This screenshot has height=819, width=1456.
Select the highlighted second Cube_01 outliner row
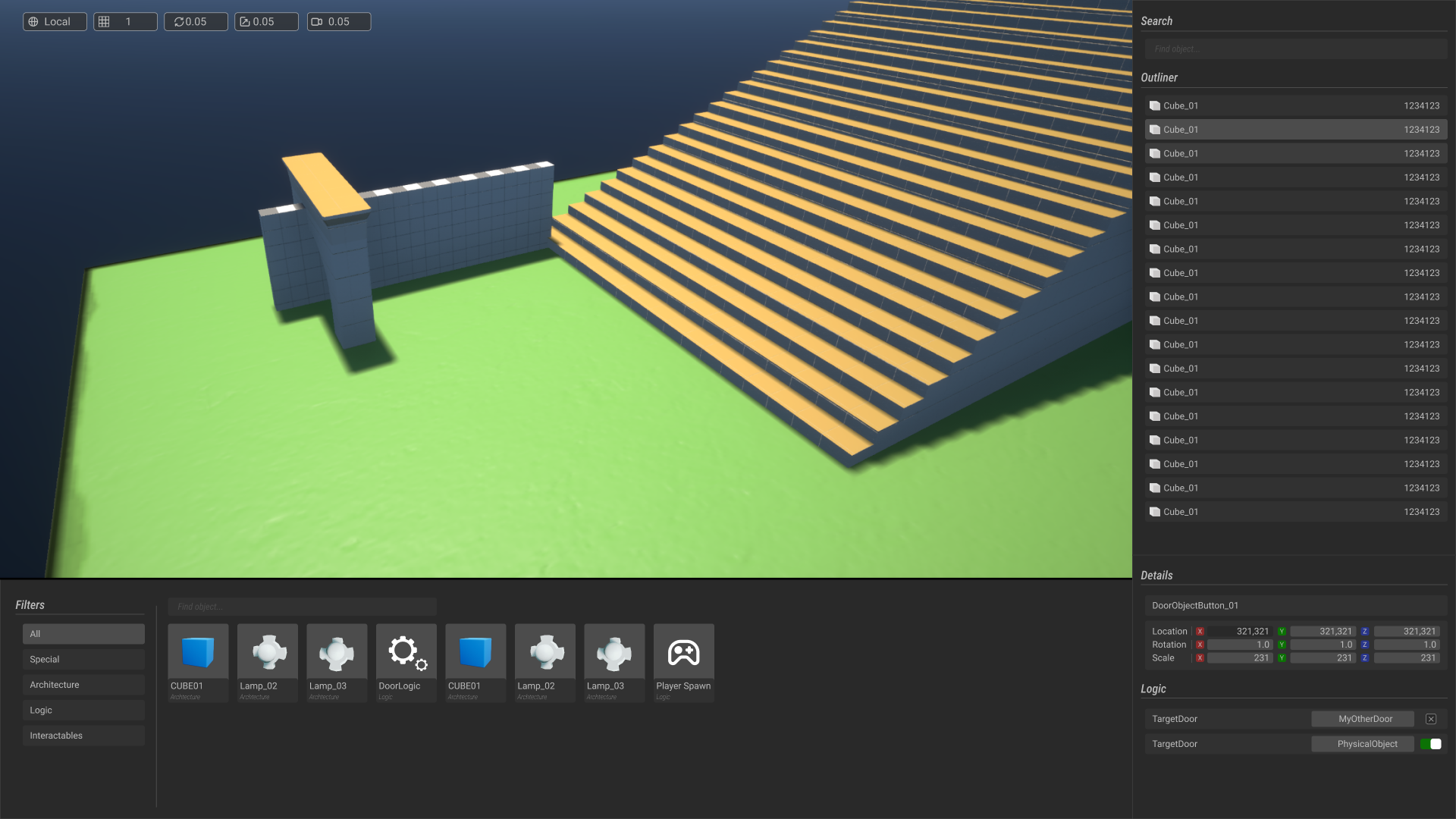pyautogui.click(x=1295, y=130)
